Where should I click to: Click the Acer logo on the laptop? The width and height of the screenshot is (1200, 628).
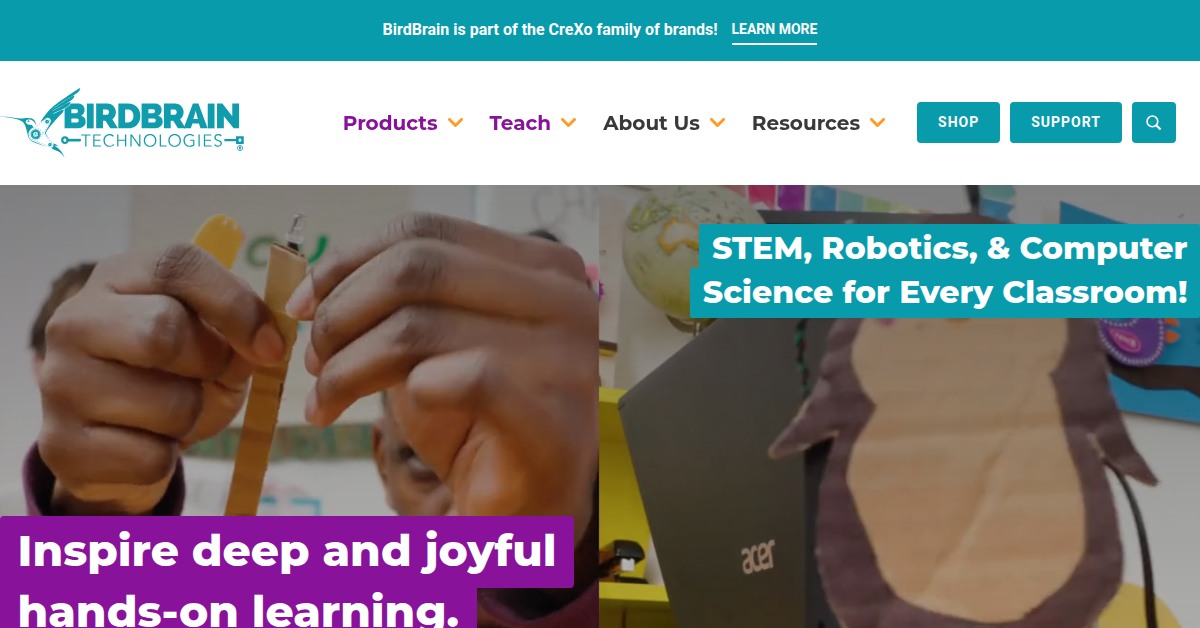point(759,558)
